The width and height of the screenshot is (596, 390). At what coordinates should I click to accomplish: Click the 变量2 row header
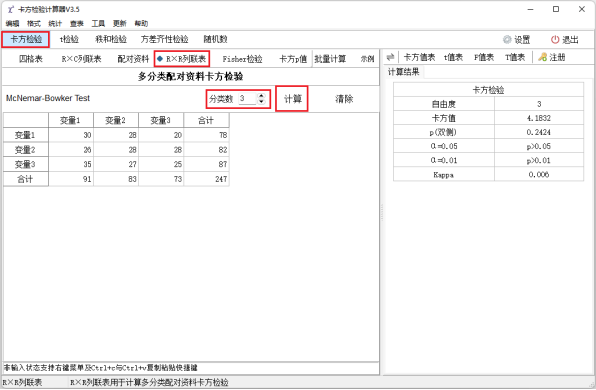pyautogui.click(x=25, y=150)
